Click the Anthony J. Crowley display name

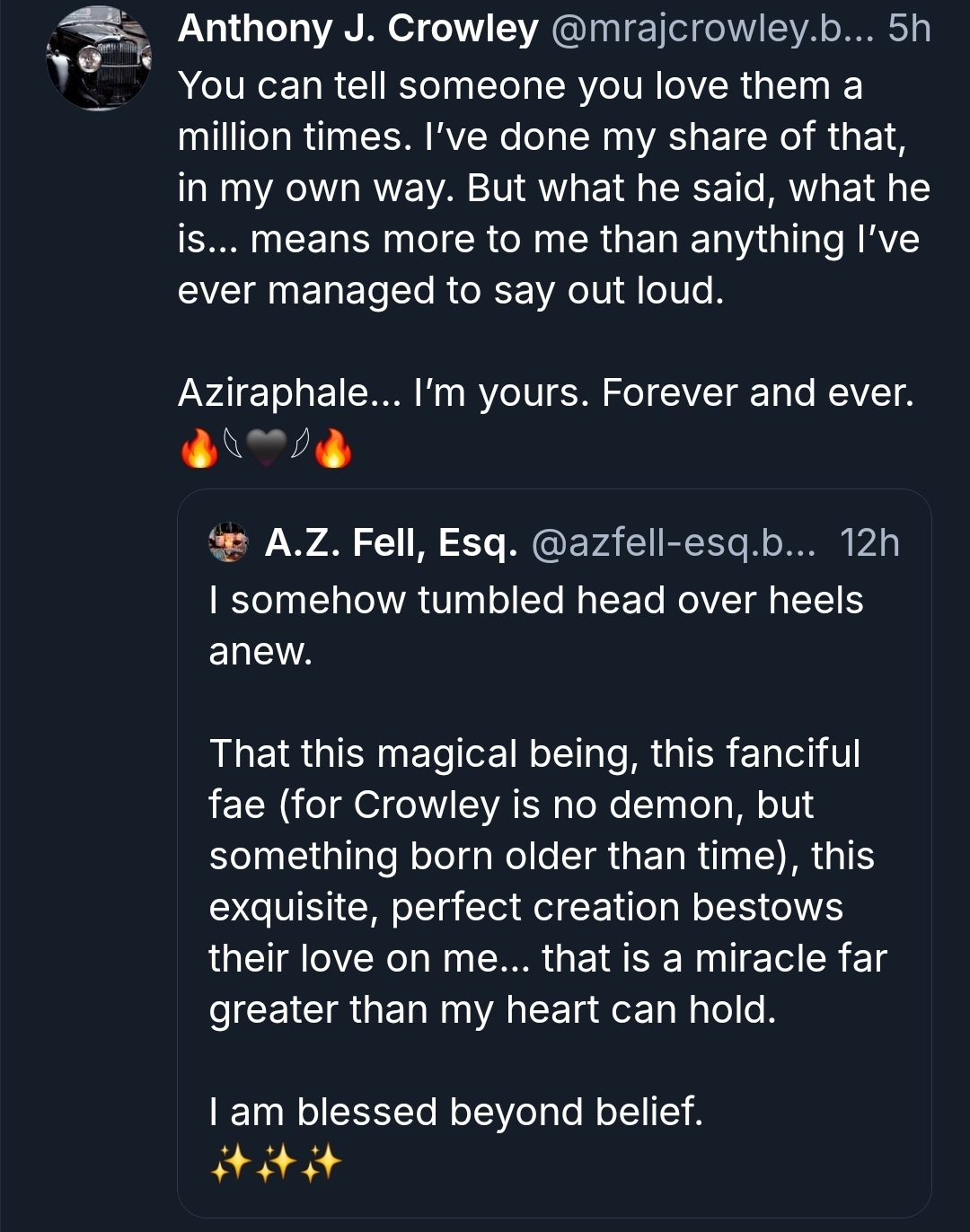tap(357, 29)
